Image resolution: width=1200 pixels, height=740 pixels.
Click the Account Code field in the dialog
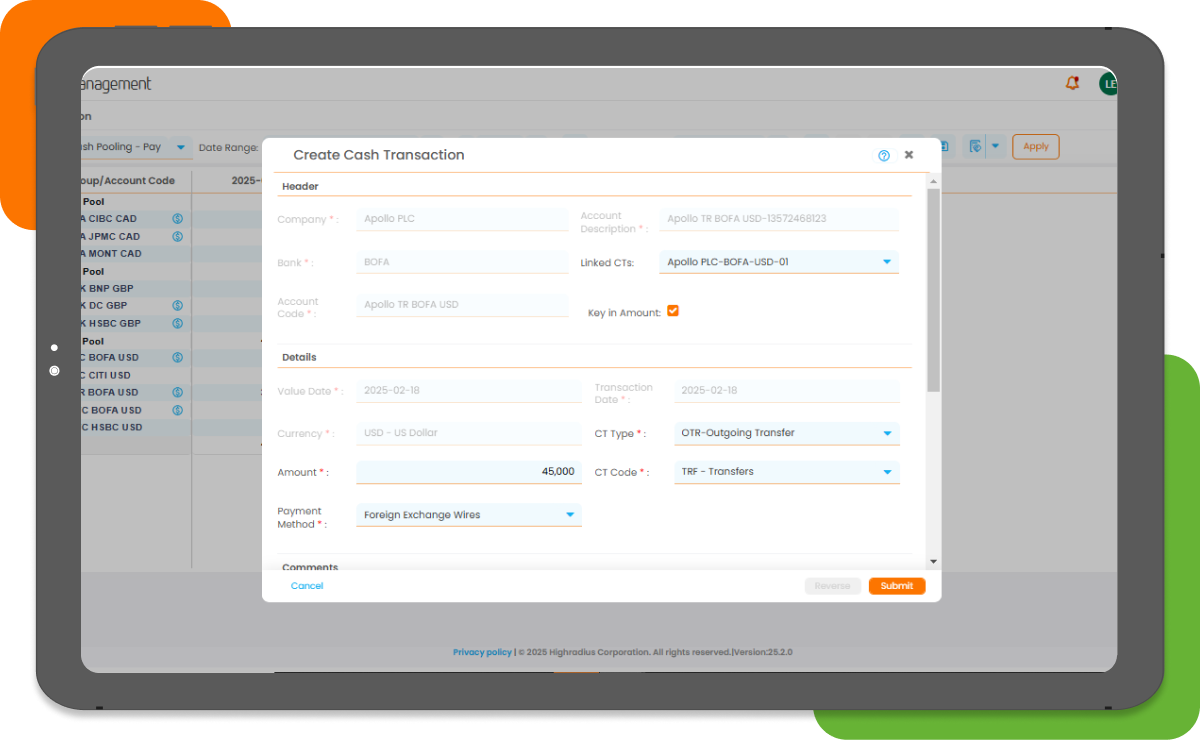pyautogui.click(x=462, y=305)
